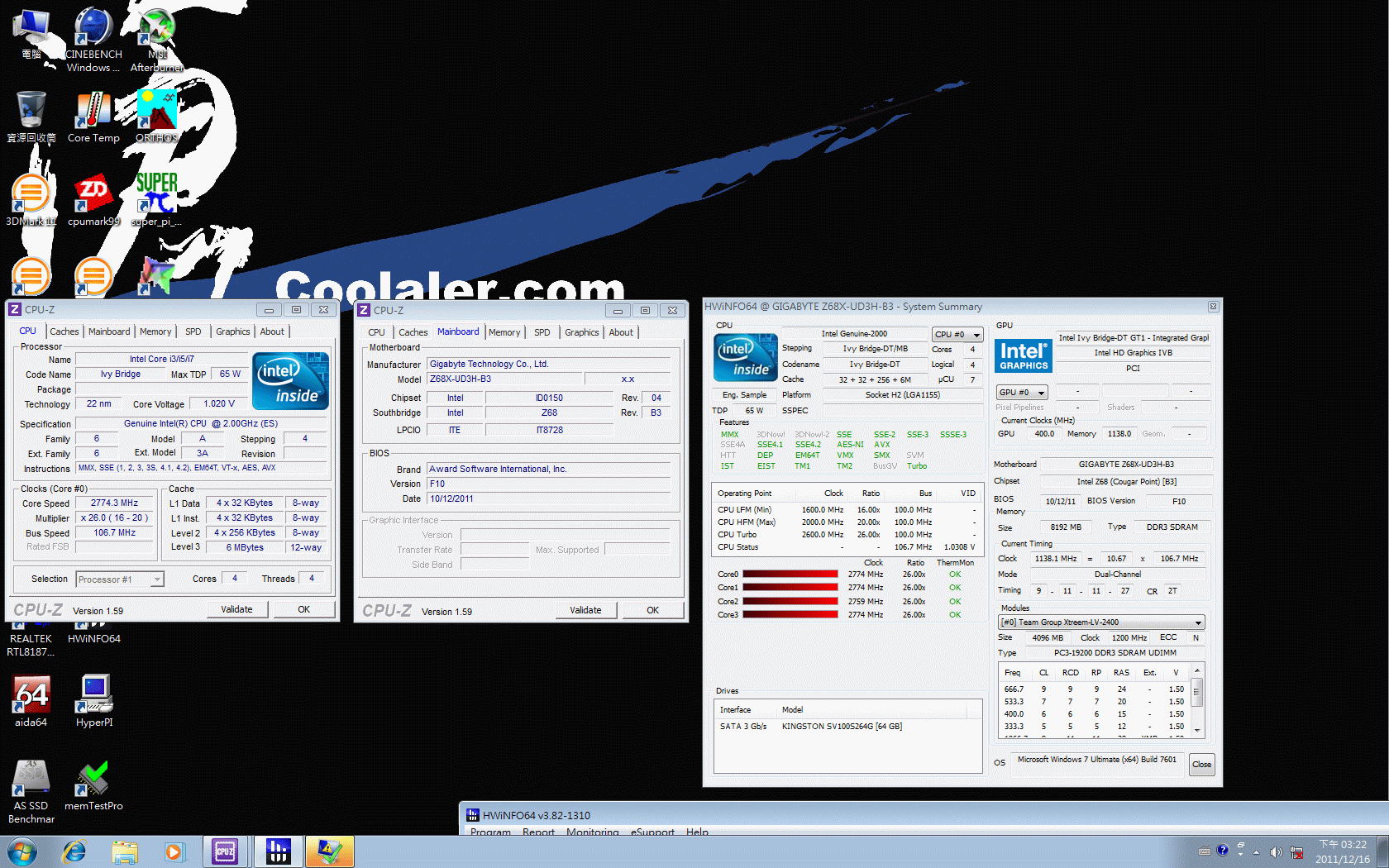
Task: Click the Intel inside logo in HWiNFO64 CPU section
Action: click(745, 357)
